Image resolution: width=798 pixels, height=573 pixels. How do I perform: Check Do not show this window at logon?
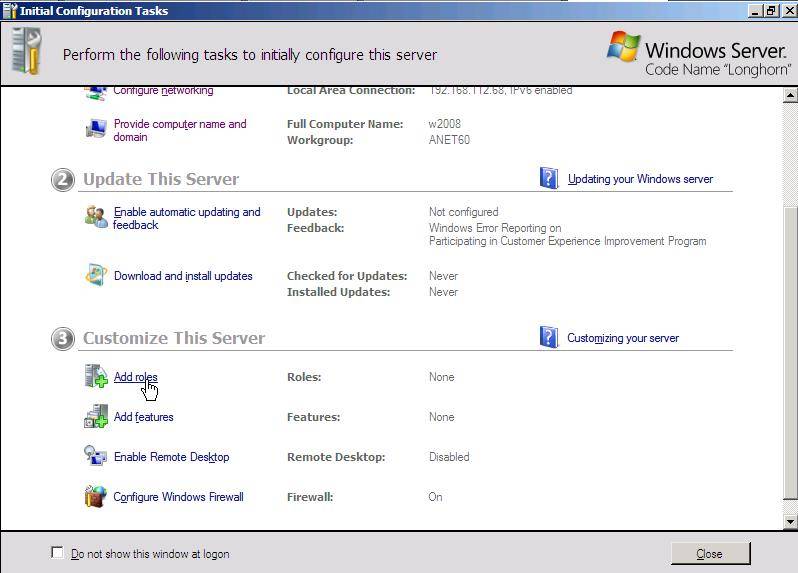point(58,553)
